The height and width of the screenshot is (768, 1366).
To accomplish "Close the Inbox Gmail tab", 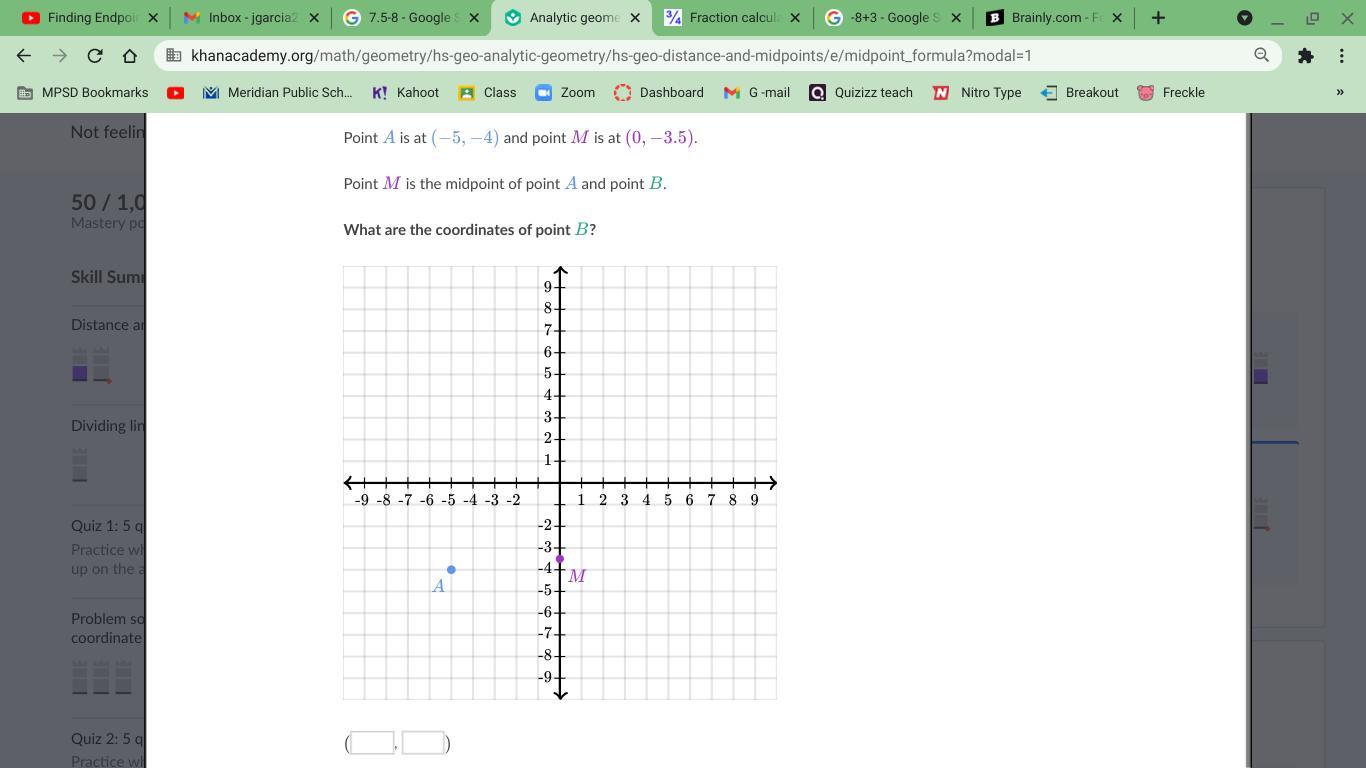I will coord(314,18).
